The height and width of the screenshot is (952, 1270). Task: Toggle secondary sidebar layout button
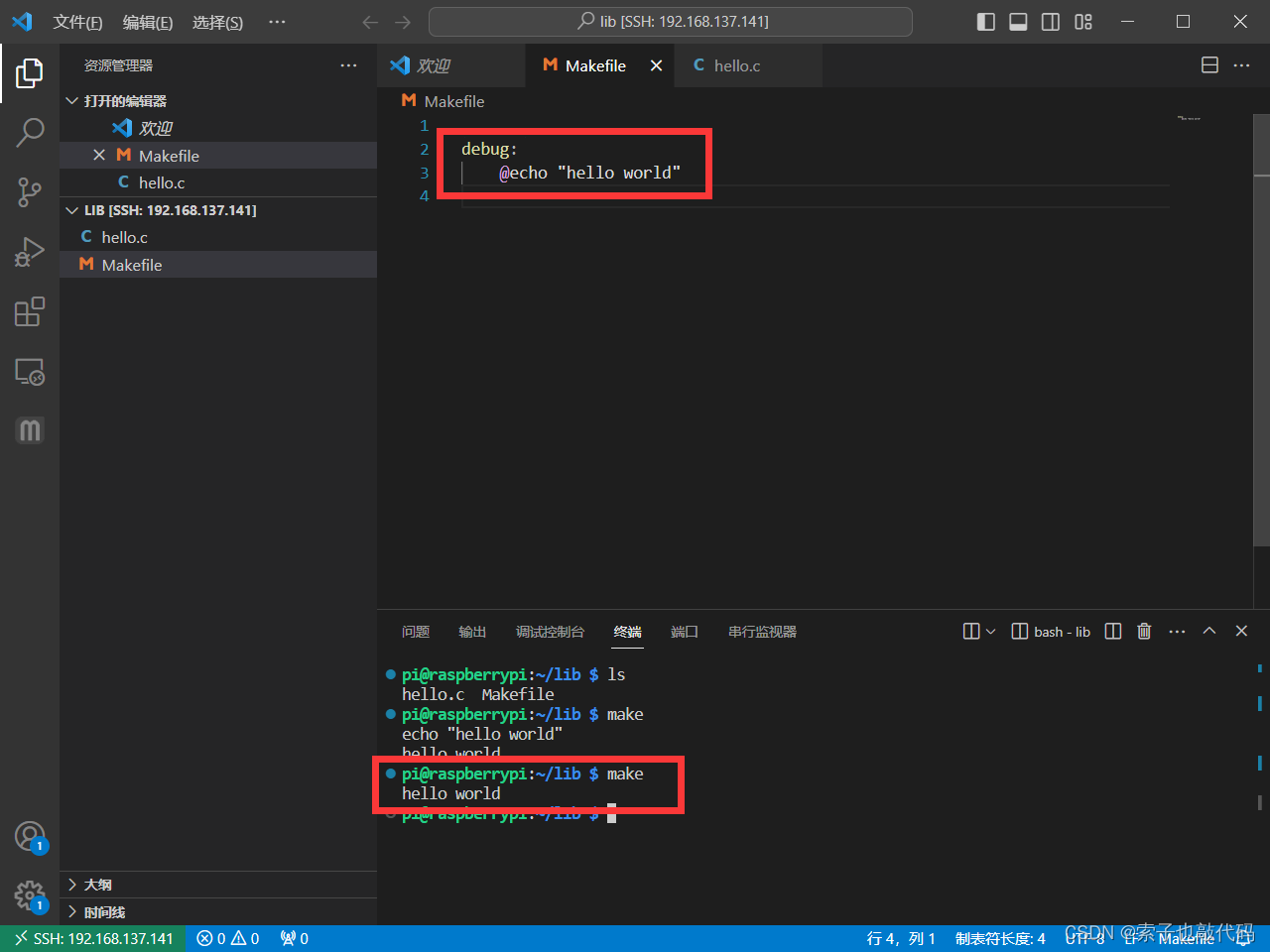pos(1051,22)
